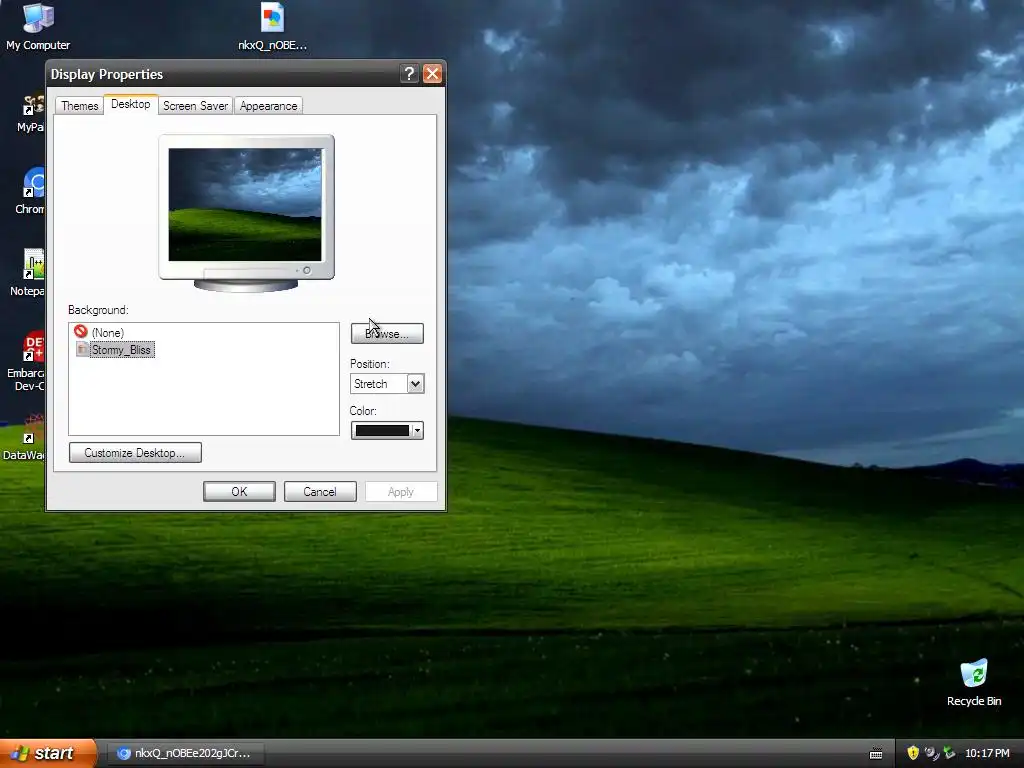The height and width of the screenshot is (768, 1024).
Task: Switch to nkxQ_nOBEe202gJCr taskbar window
Action: (185, 753)
